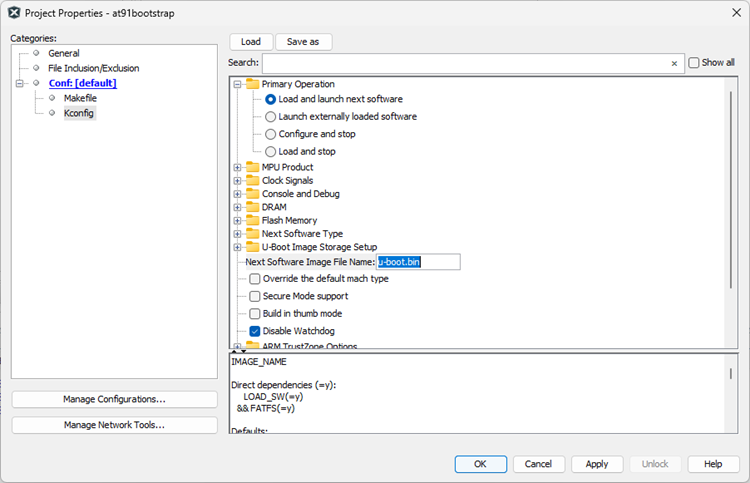Uncheck the Disable Watchdog checkbox

point(255,331)
